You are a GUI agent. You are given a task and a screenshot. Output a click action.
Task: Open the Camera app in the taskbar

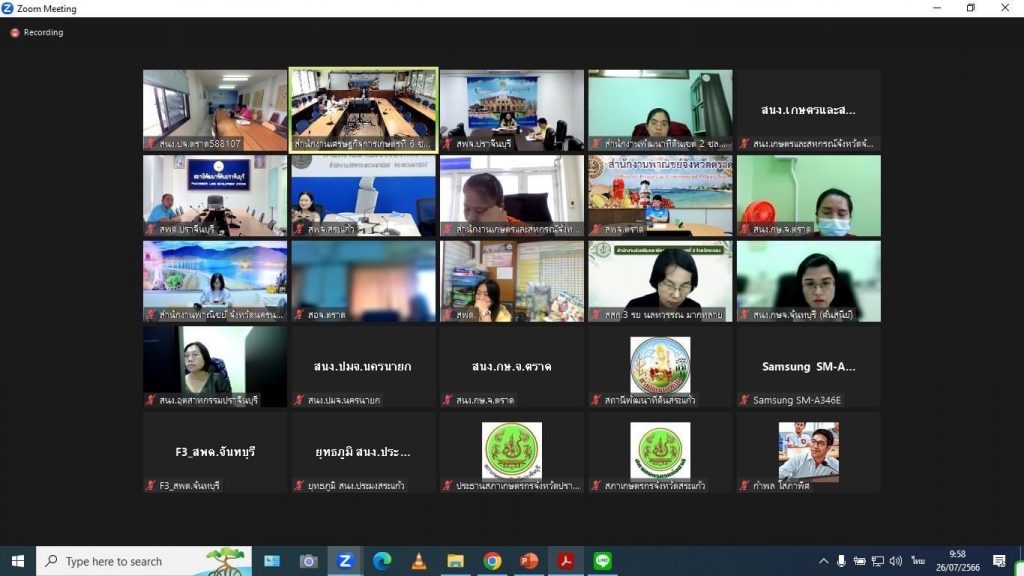308,561
